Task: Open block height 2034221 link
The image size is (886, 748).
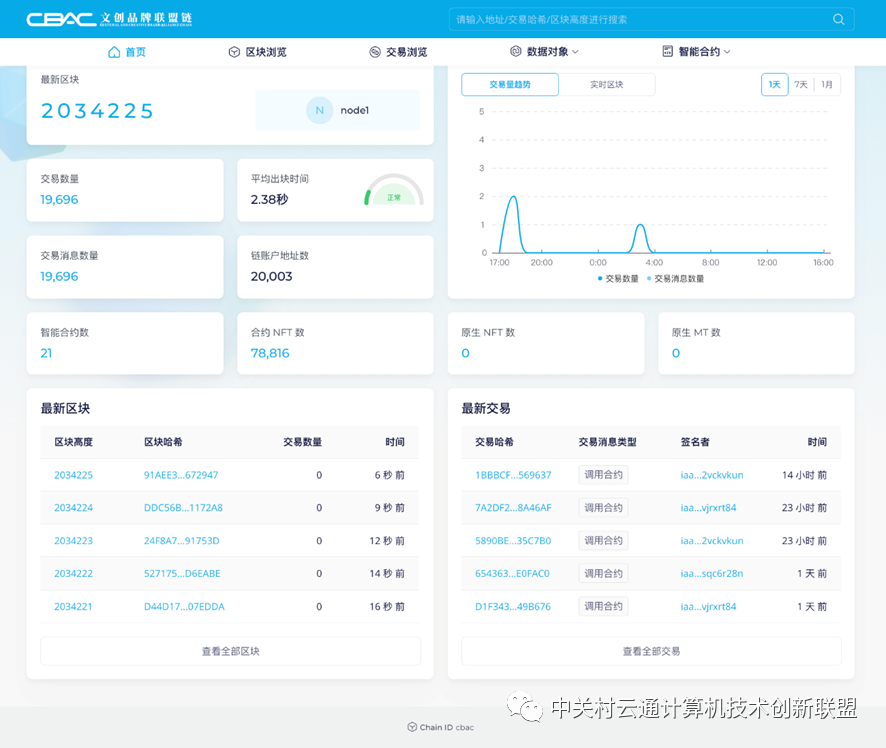Action: tap(73, 606)
